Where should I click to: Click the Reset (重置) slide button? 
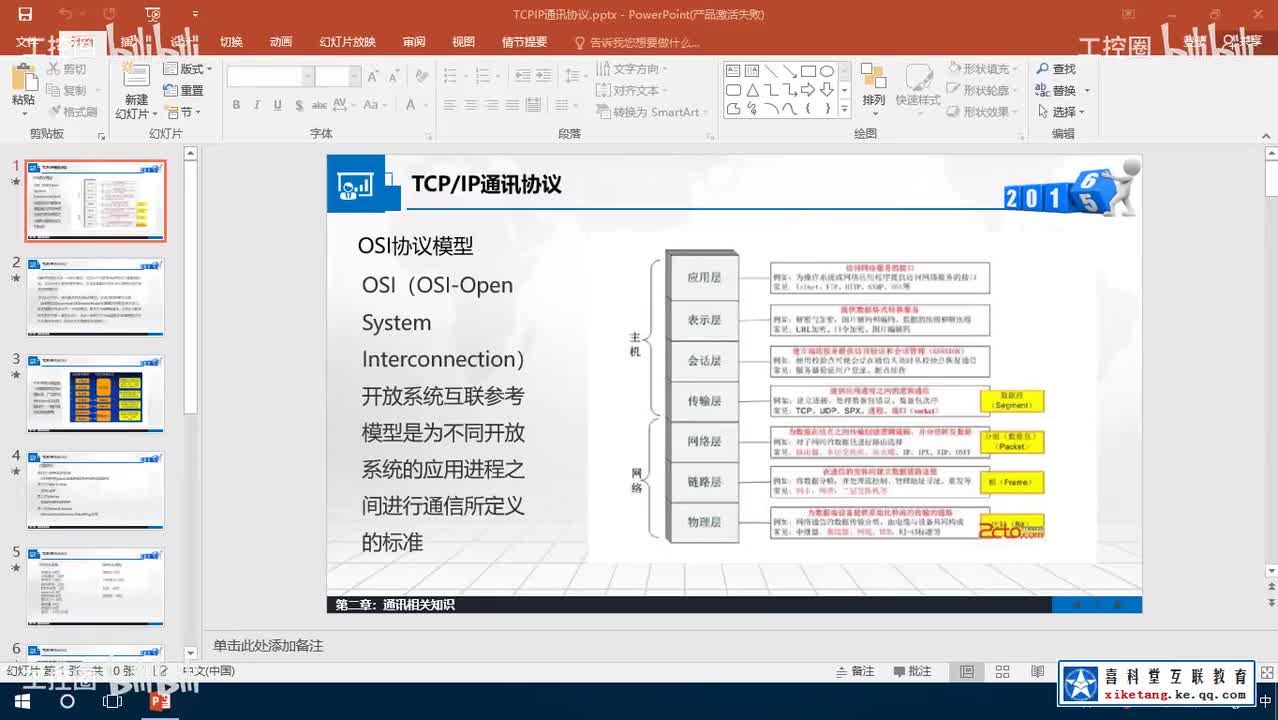tap(184, 90)
